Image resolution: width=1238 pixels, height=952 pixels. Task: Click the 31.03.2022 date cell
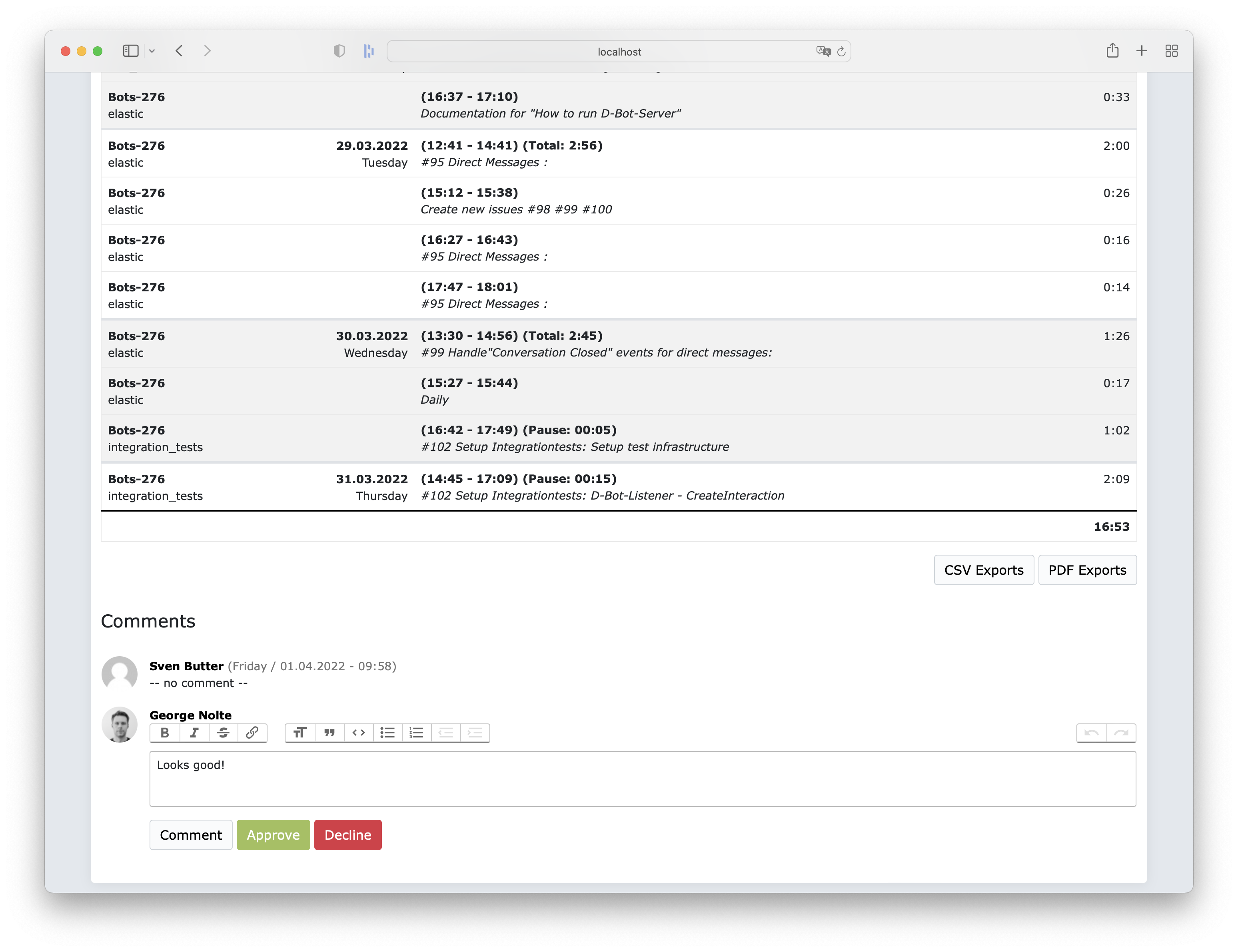tap(372, 479)
